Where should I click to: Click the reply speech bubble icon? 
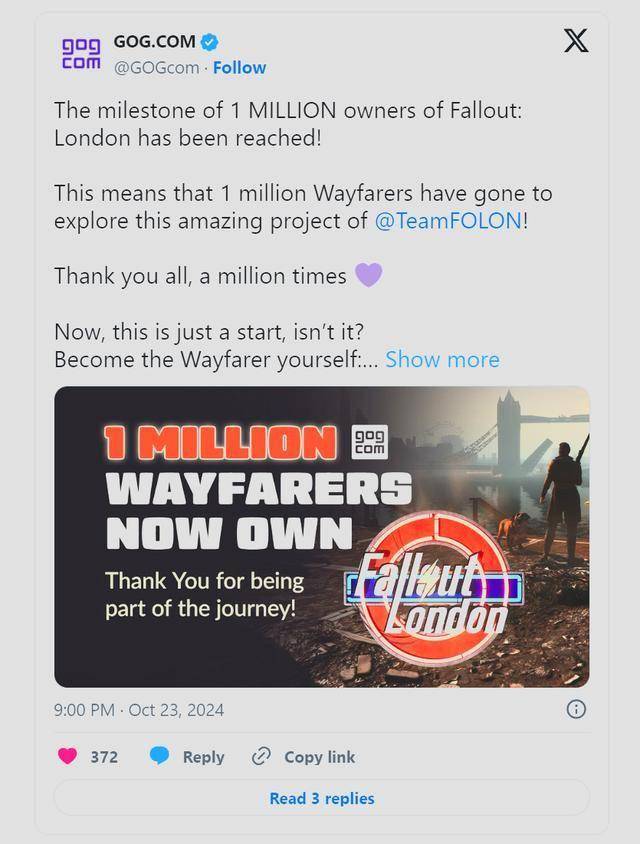(159, 756)
